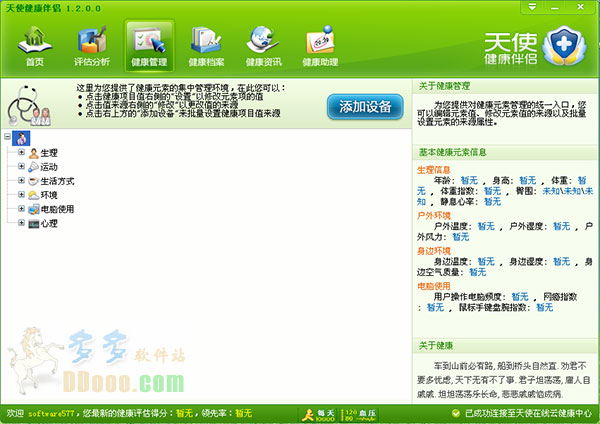Click the 运动 shuttlecock icon
Viewport: 600px width, 424px height.
[34, 167]
